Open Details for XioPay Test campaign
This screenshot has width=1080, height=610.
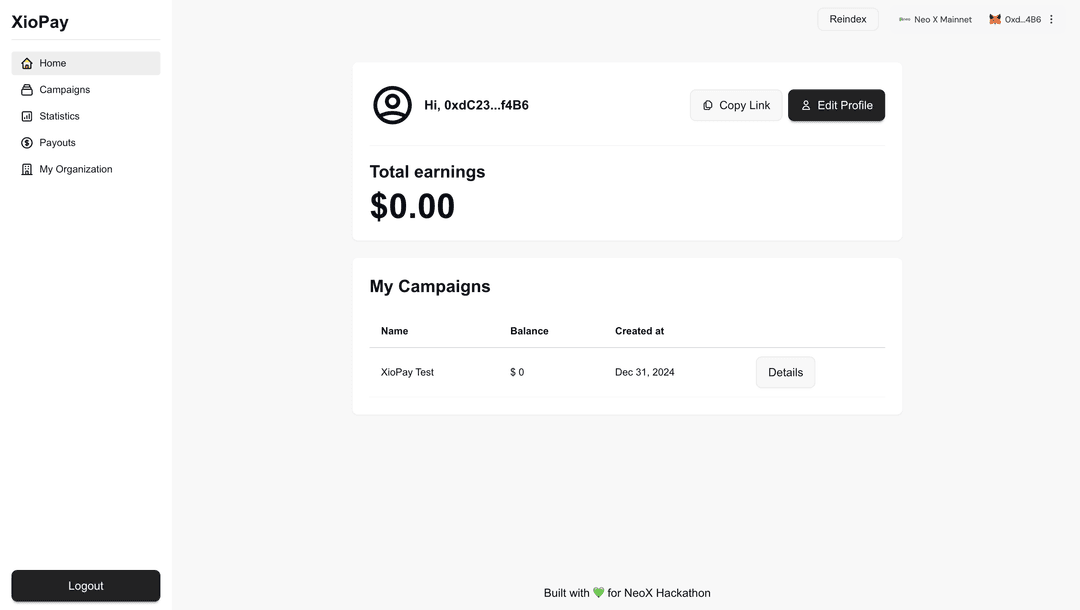click(x=785, y=372)
